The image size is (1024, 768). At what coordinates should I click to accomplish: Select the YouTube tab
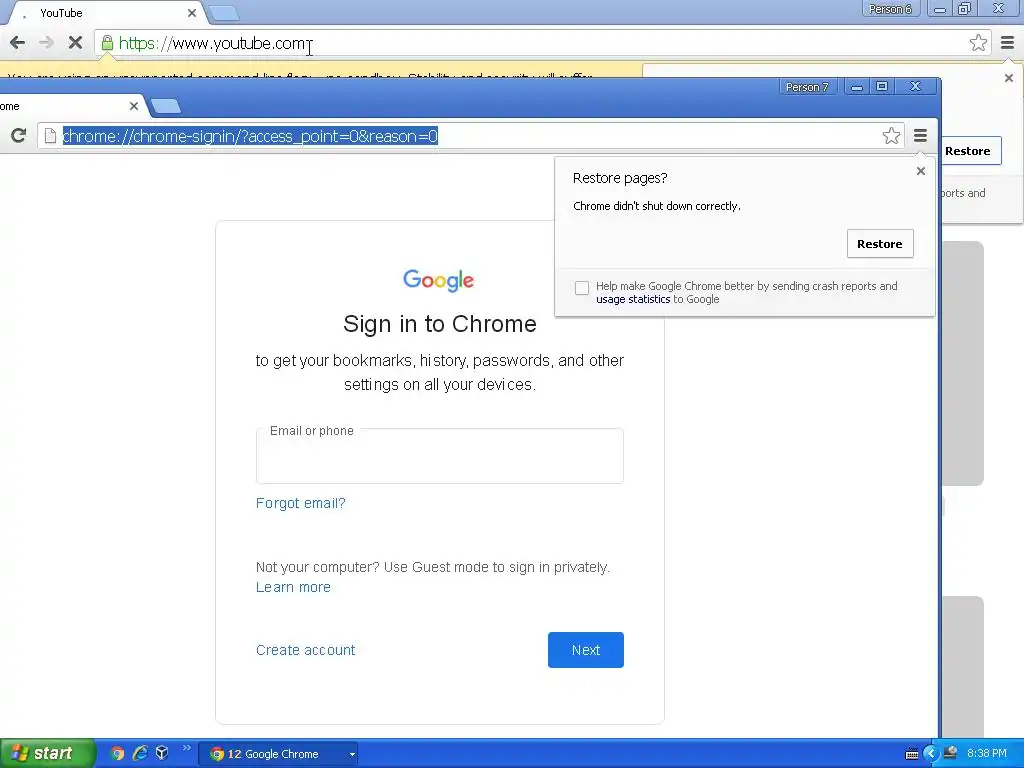pyautogui.click(x=104, y=13)
